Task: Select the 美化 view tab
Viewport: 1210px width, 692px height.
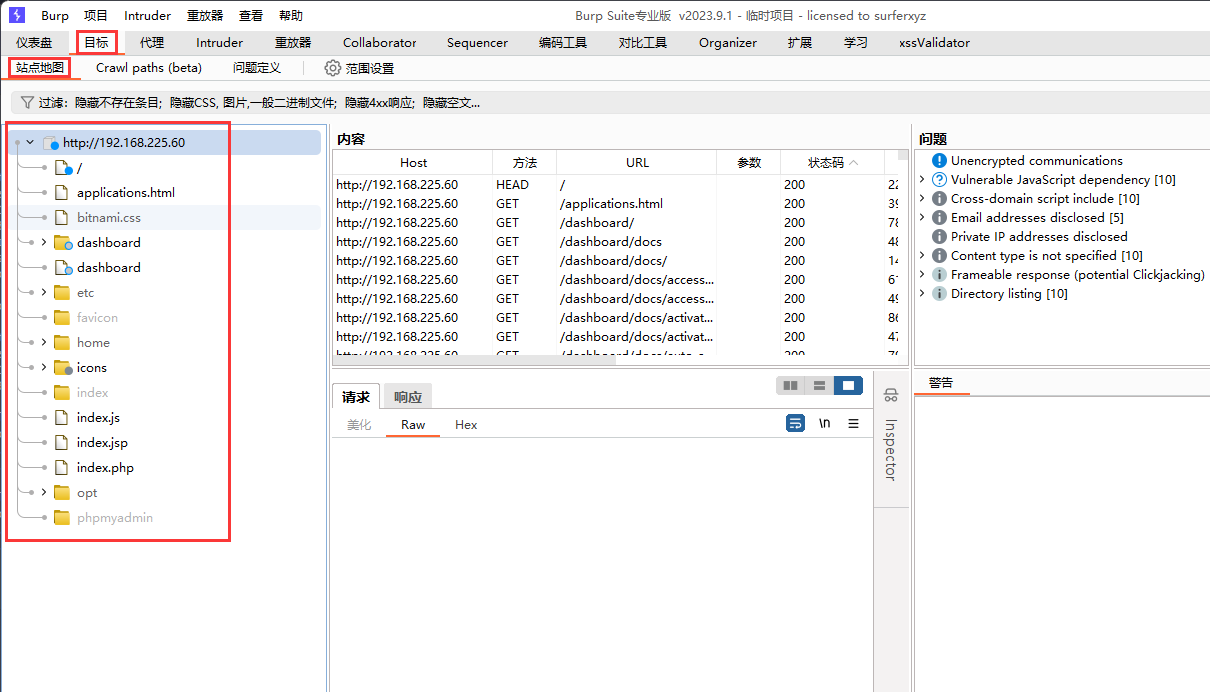Action: pyautogui.click(x=359, y=425)
